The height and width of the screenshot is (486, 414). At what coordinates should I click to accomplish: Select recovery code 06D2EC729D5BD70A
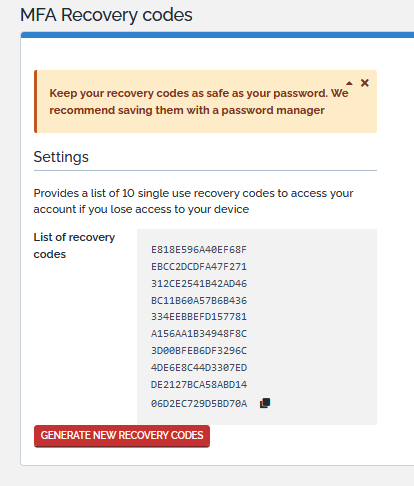point(199,404)
